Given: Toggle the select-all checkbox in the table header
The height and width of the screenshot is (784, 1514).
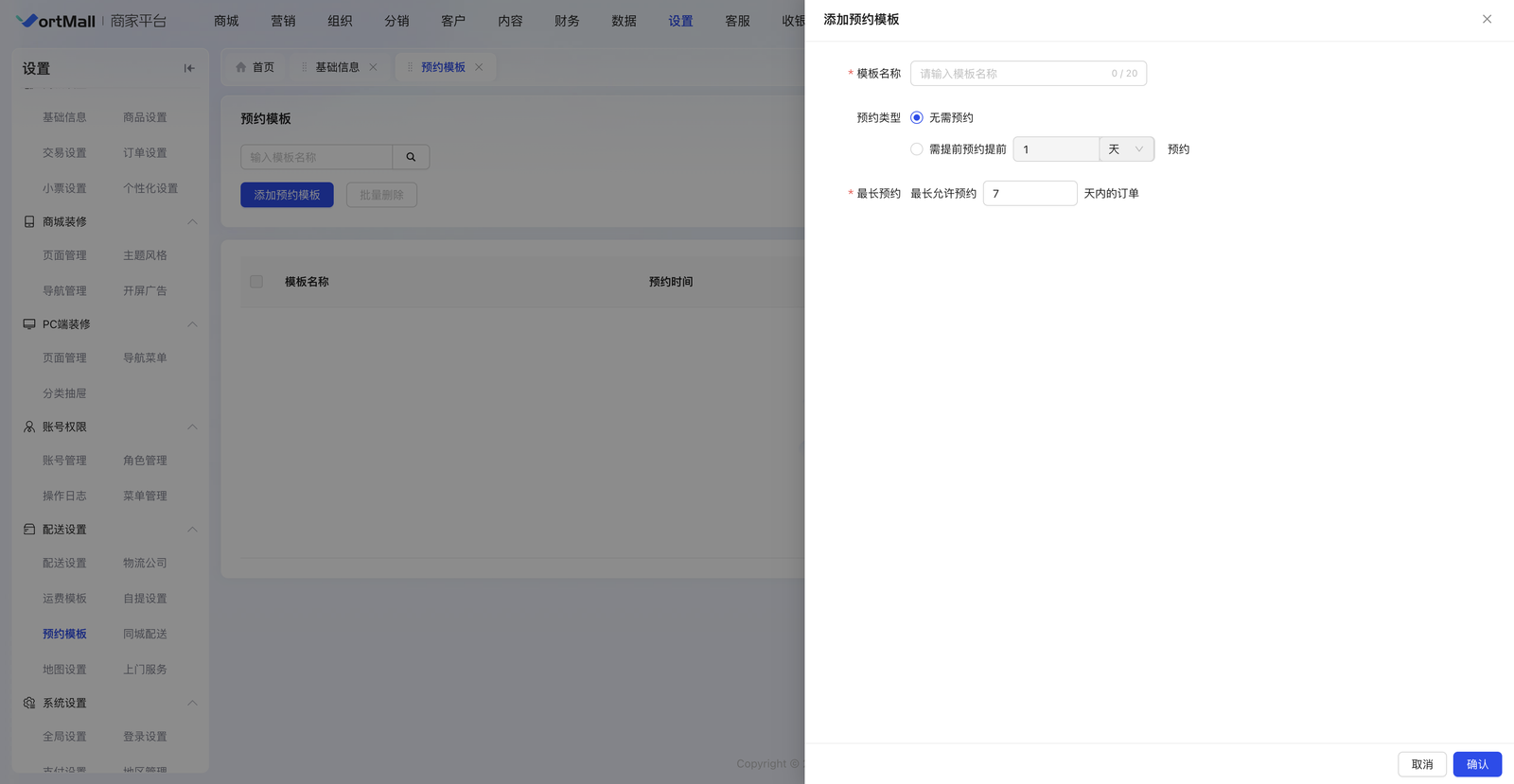Looking at the screenshot, I should click(x=256, y=282).
